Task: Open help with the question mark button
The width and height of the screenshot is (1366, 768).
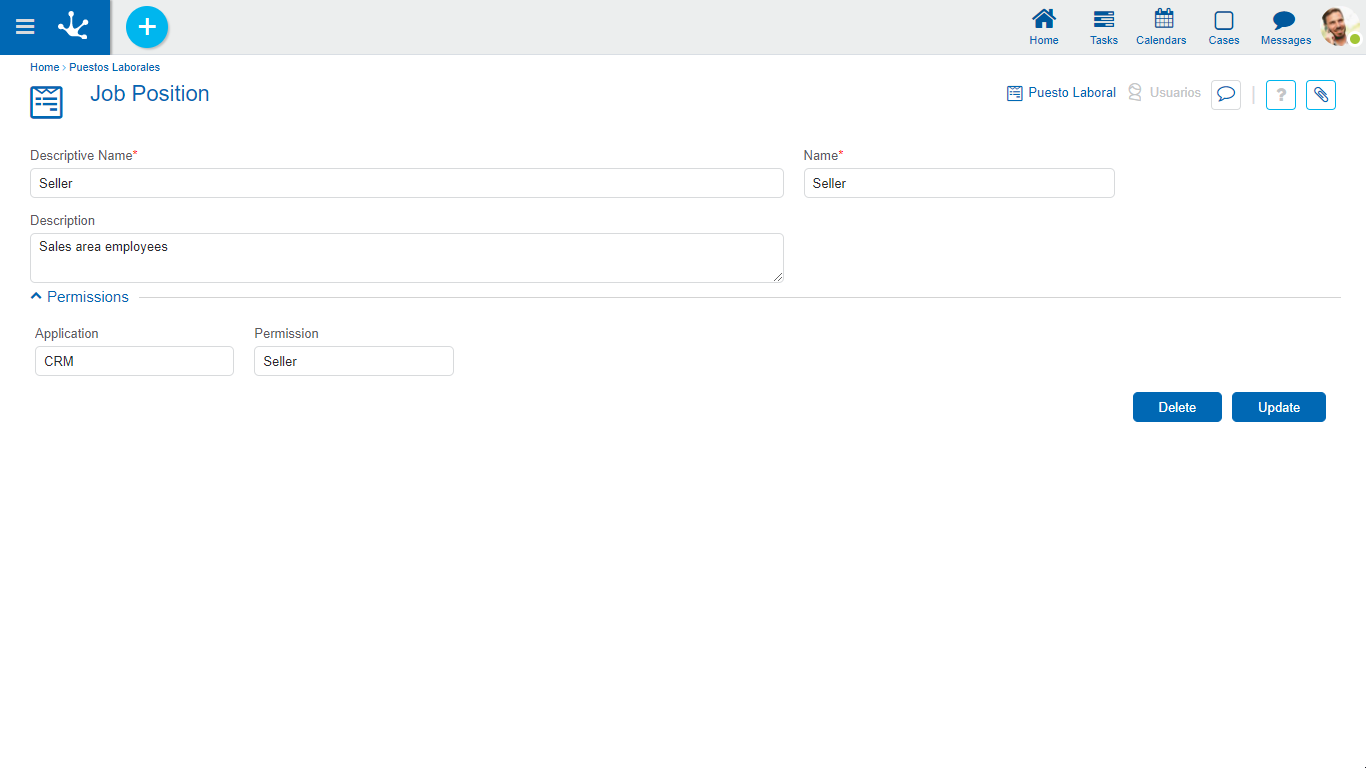Action: (1281, 95)
